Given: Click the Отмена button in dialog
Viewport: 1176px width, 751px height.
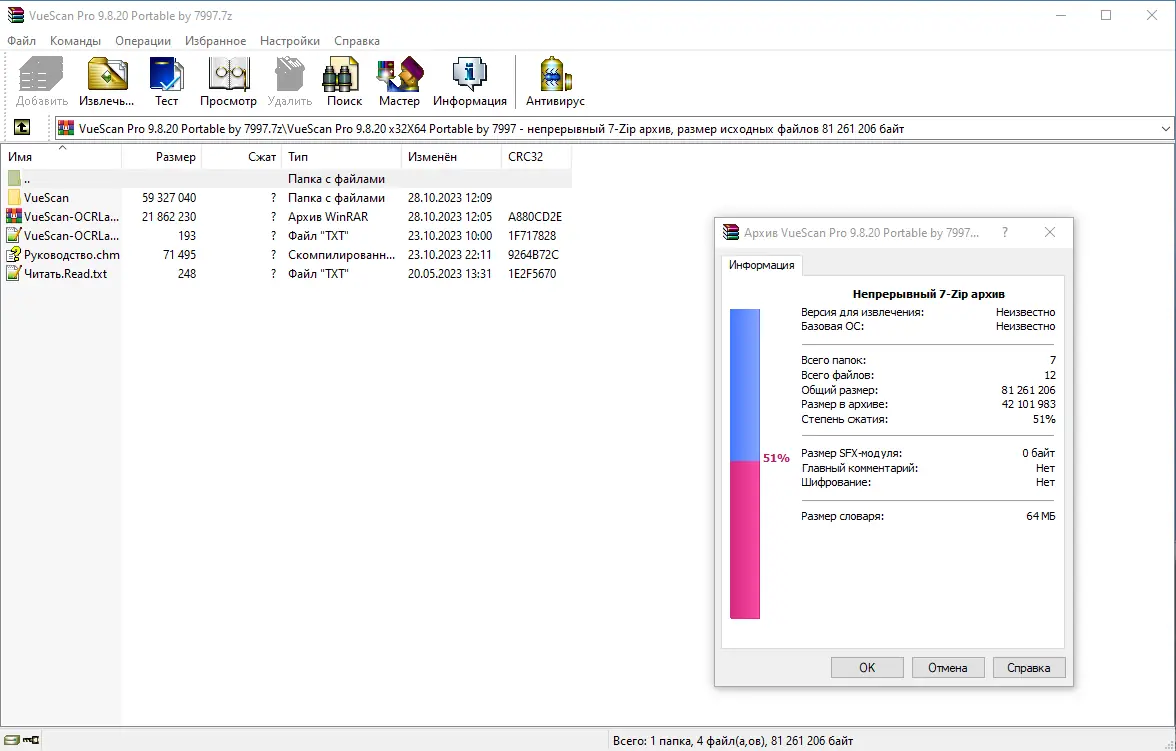Looking at the screenshot, I should tap(948, 668).
